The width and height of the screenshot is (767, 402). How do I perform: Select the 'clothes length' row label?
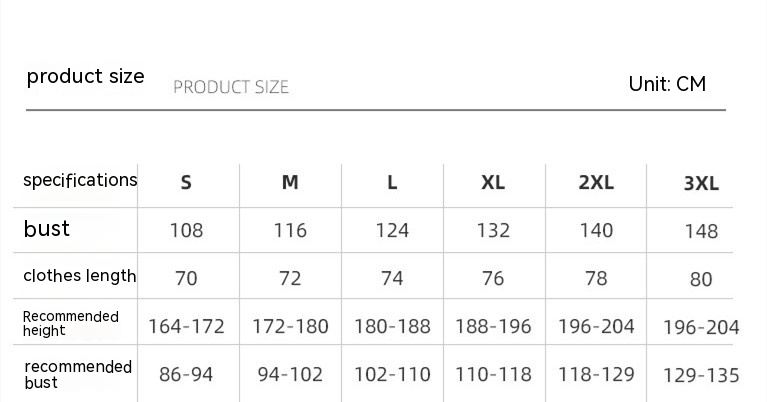coord(80,276)
